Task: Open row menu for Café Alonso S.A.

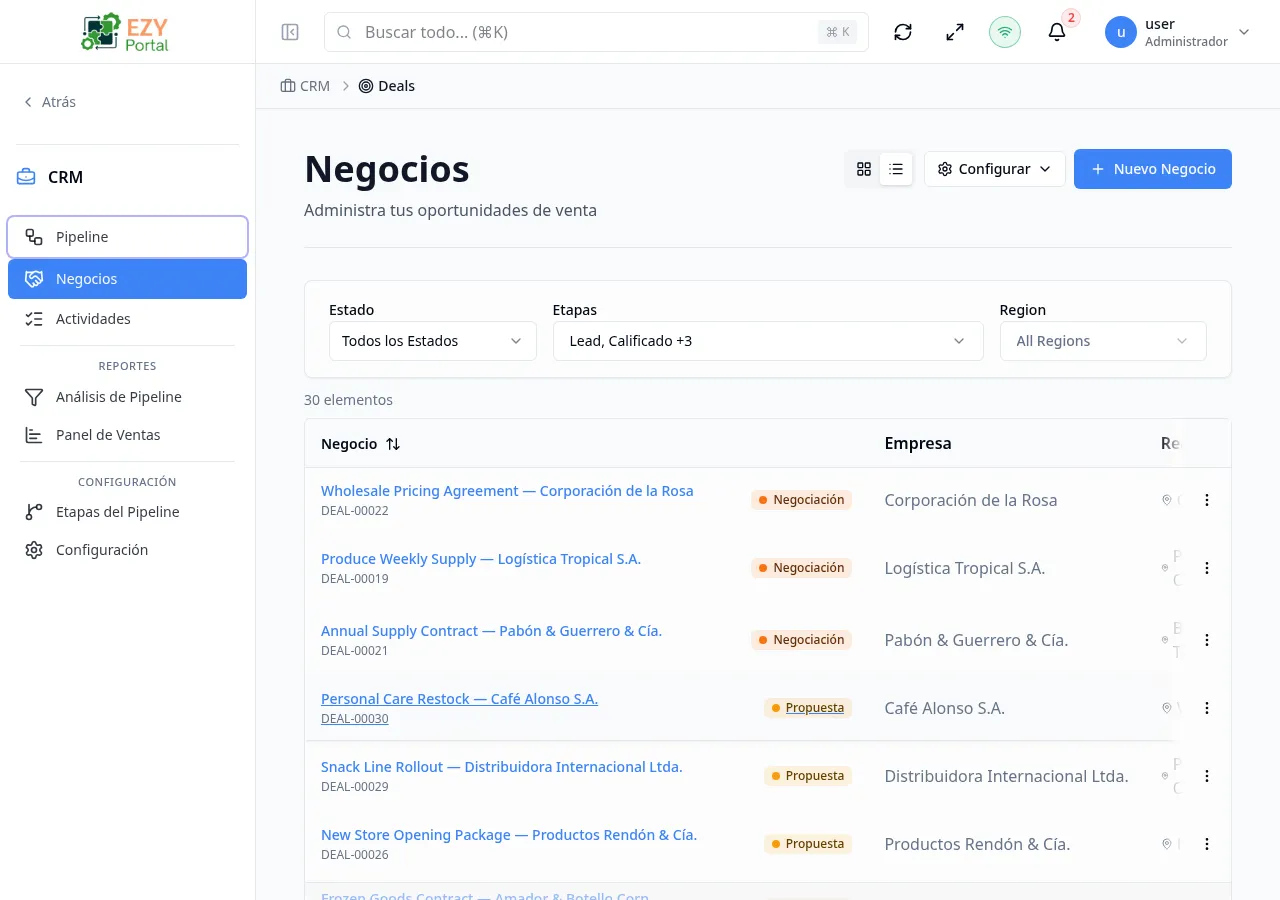Action: (x=1207, y=708)
